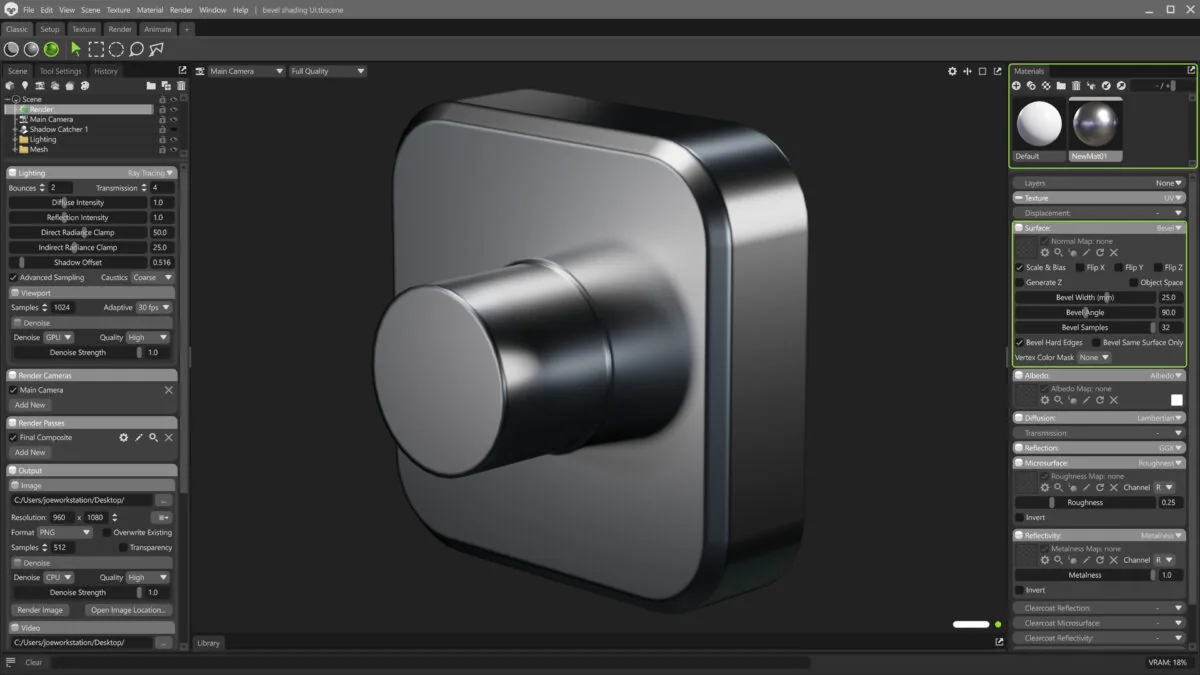
Task: Activate the polygon selection tool
Action: 157,49
